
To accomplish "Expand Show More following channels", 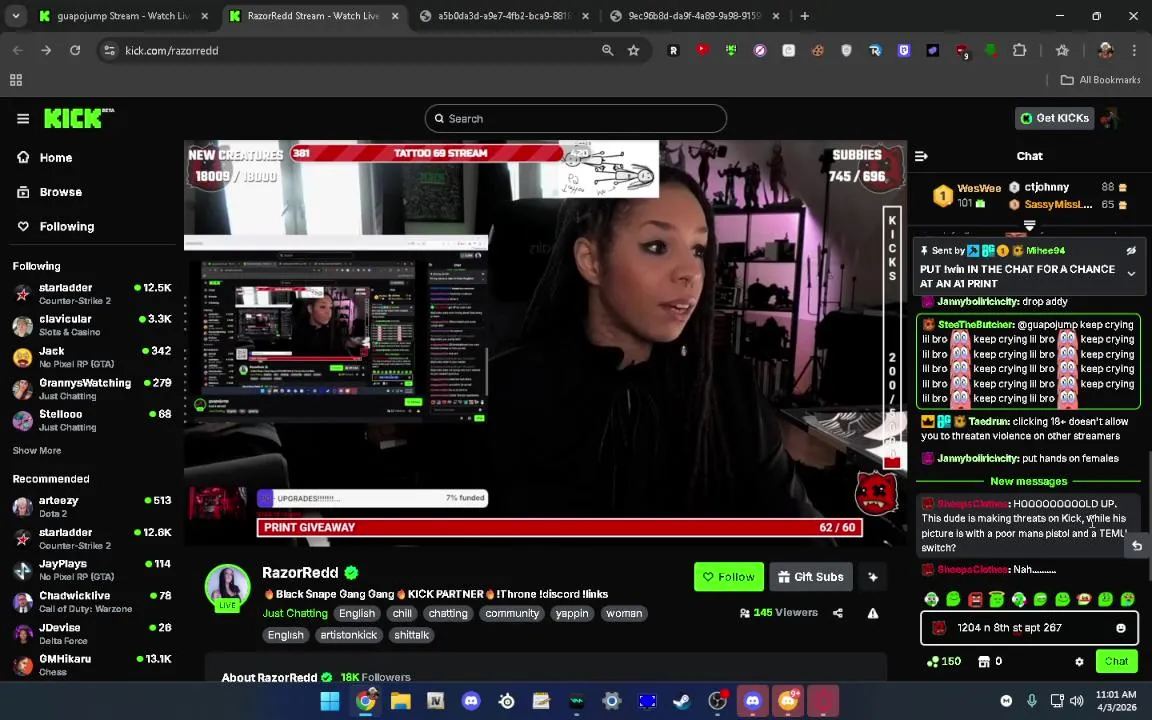I will pos(37,450).
